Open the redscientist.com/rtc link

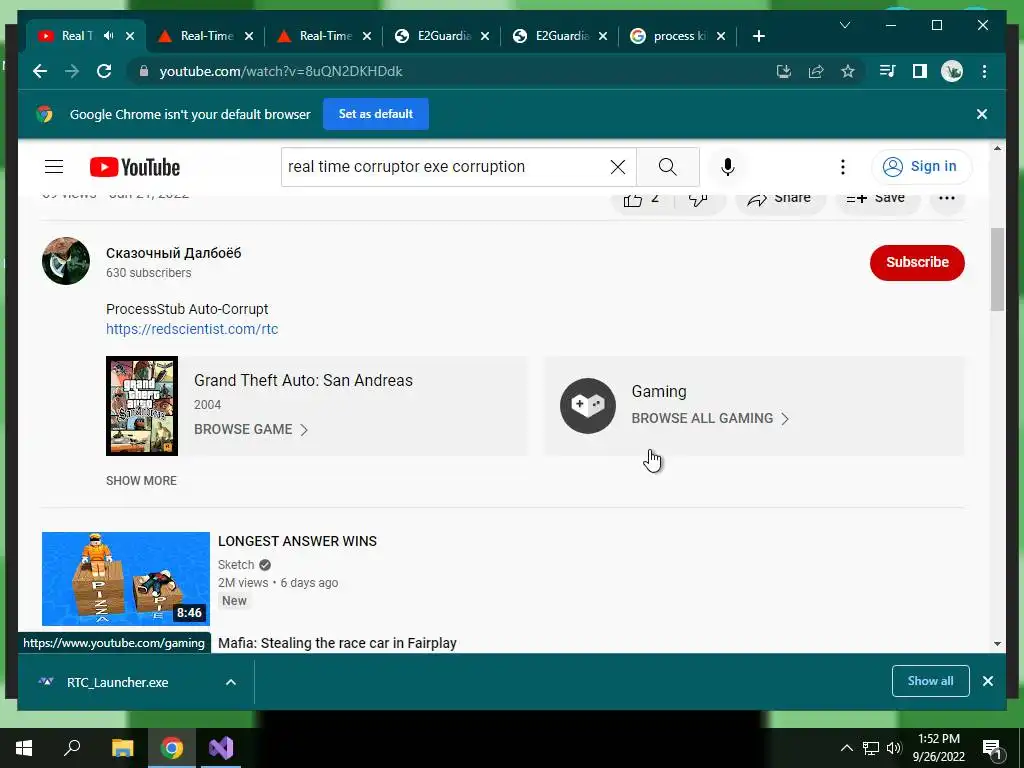click(192, 329)
